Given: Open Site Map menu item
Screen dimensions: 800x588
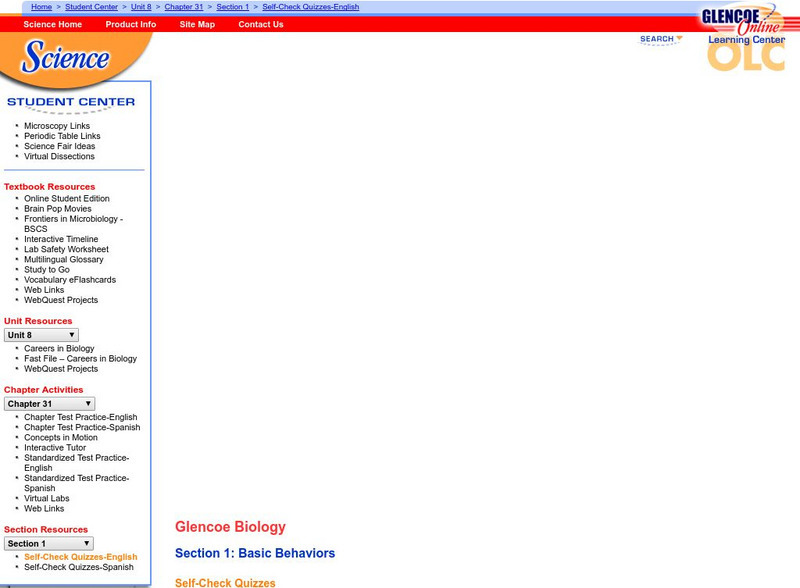Looking at the screenshot, I should [197, 24].
